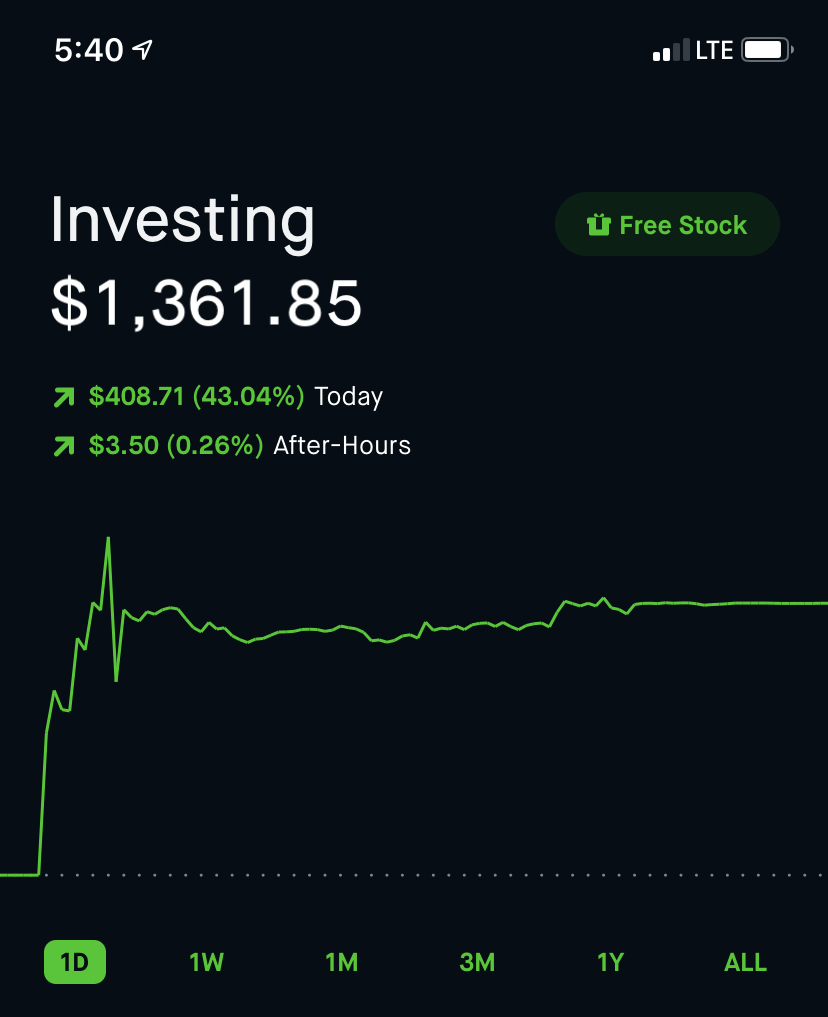Tap the green arrow beside After-Hours gain
The height and width of the screenshot is (1017, 828).
pos(64,446)
